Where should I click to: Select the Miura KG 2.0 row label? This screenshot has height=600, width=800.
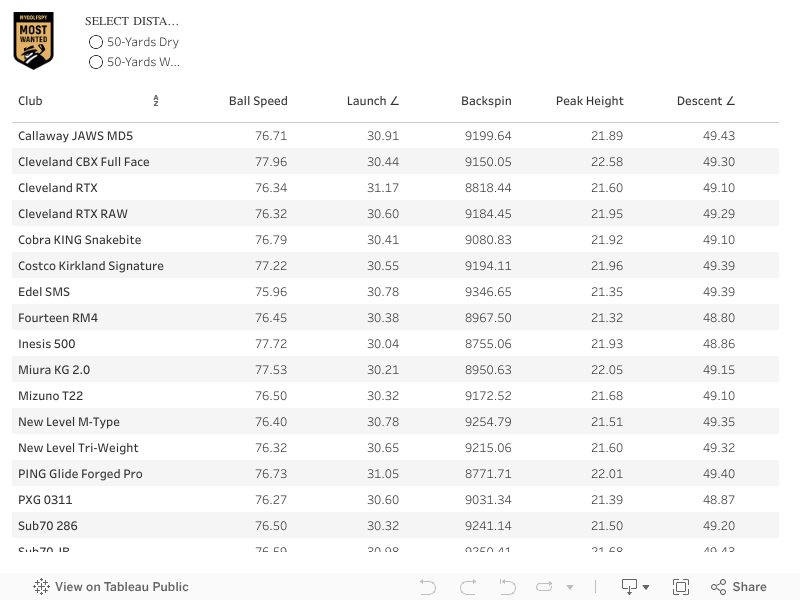tap(54, 370)
